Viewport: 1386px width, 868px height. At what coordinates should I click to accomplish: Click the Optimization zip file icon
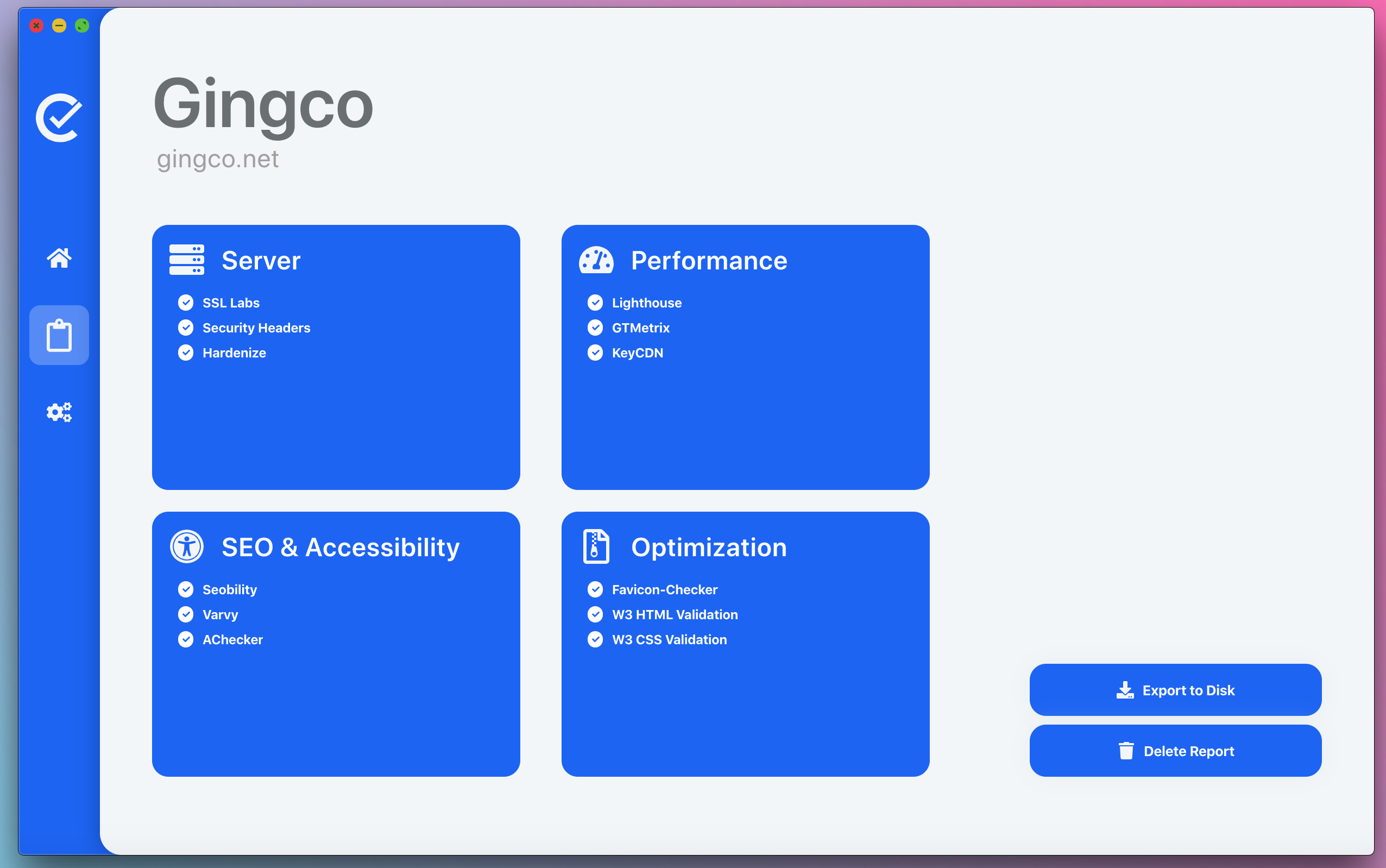596,546
